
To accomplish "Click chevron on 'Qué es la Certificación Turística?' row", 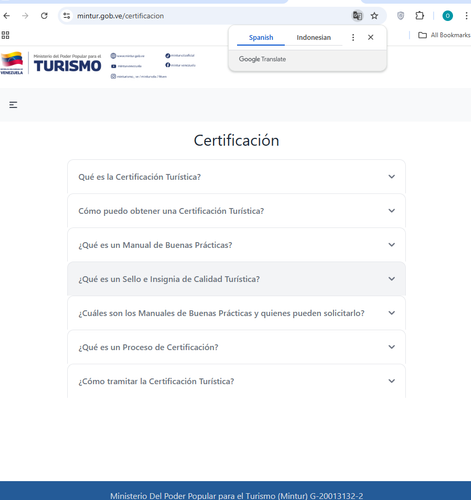I will pyautogui.click(x=392, y=176).
